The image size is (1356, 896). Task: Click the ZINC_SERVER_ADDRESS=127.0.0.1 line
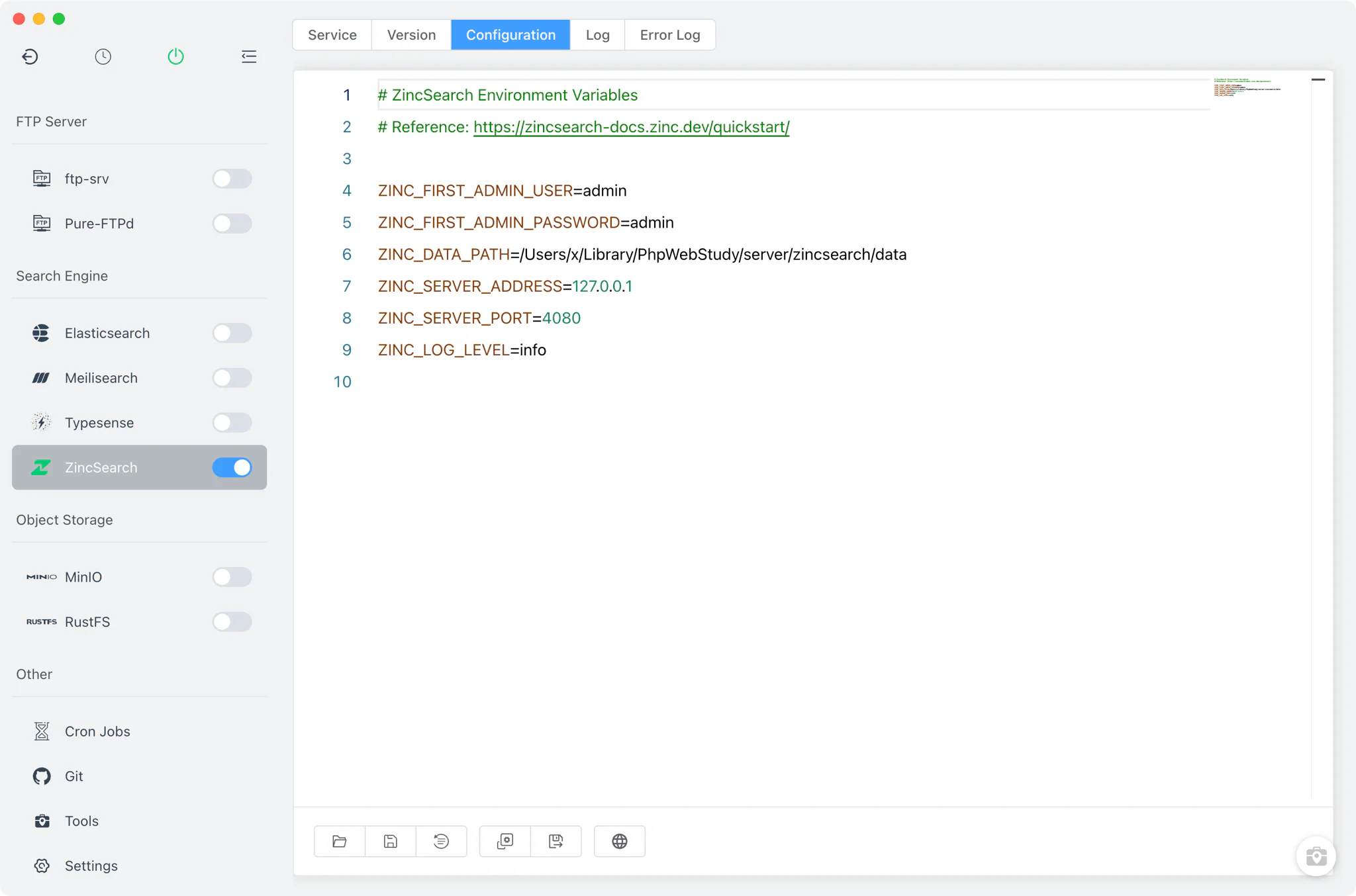tap(505, 286)
